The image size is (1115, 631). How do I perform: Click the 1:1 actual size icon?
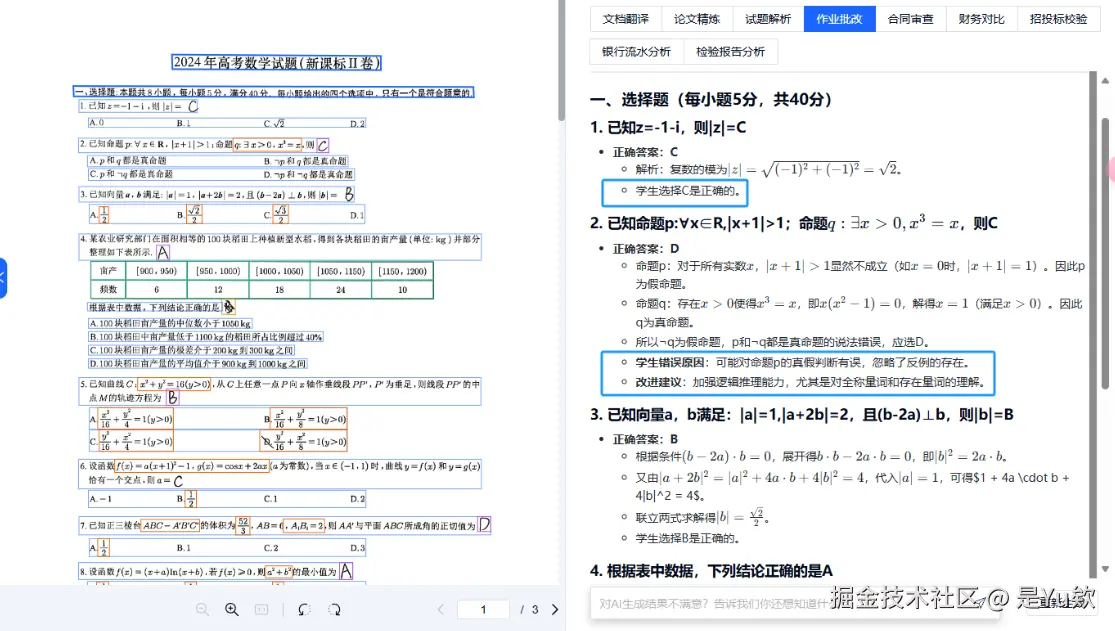pyautogui.click(x=261, y=610)
